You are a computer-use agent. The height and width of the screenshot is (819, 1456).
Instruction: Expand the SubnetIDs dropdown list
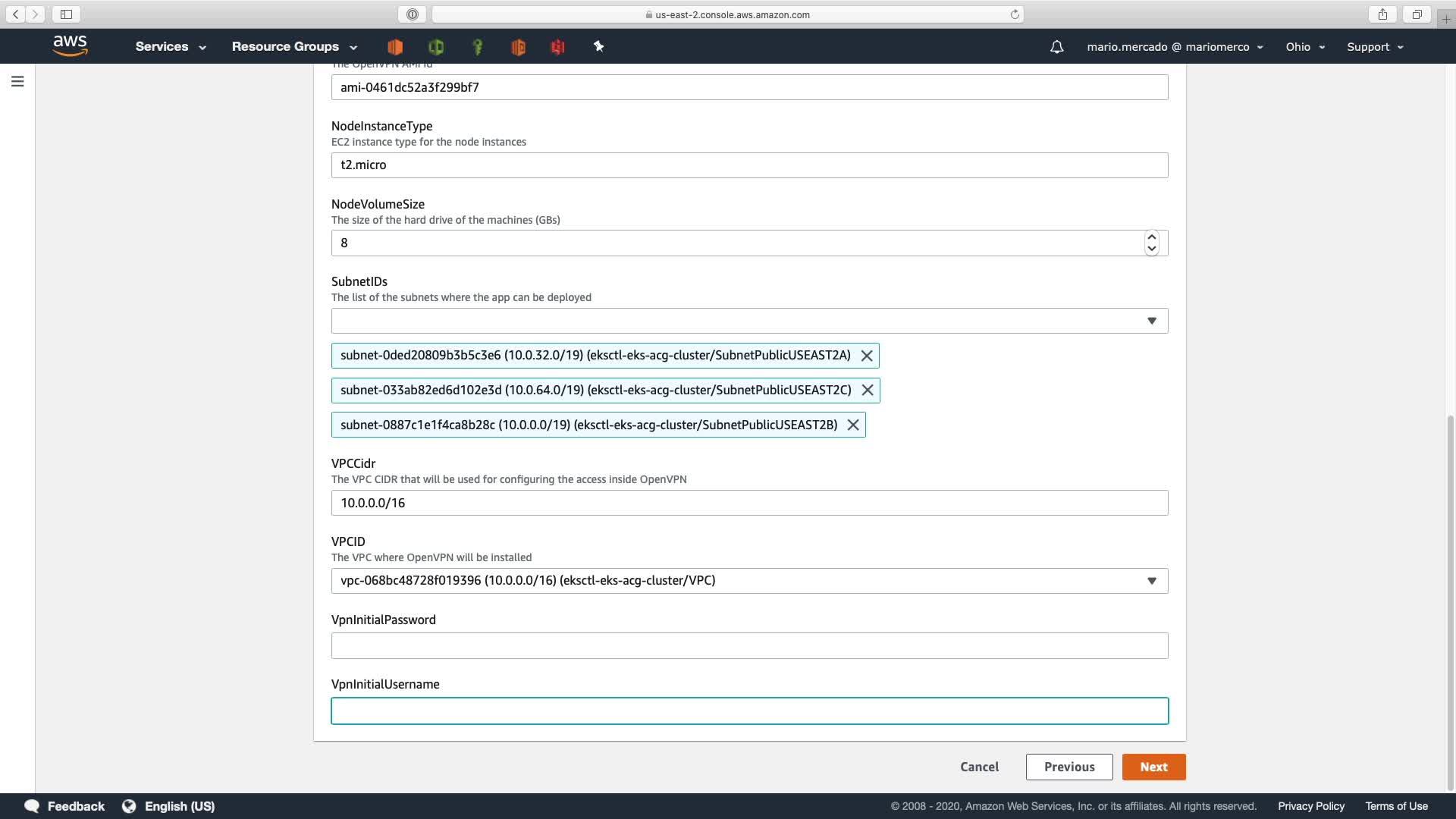point(1151,321)
